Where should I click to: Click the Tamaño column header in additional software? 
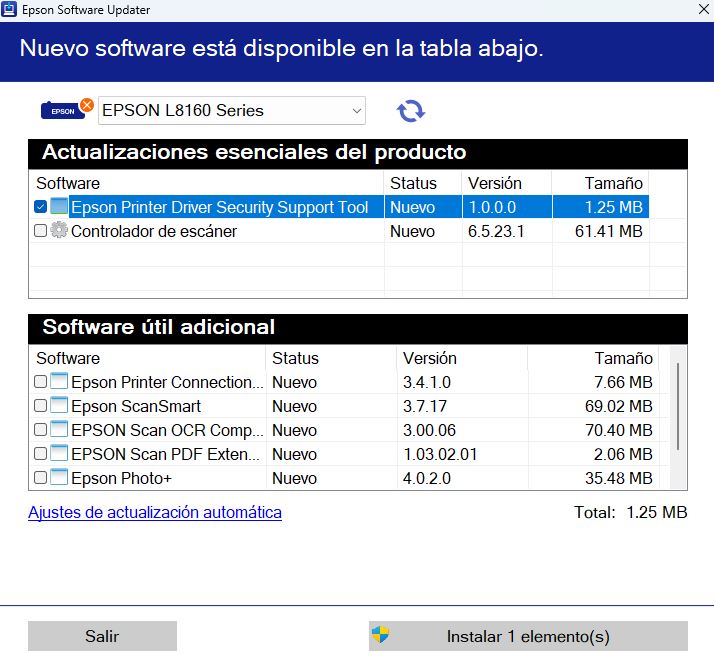pyautogui.click(x=623, y=358)
